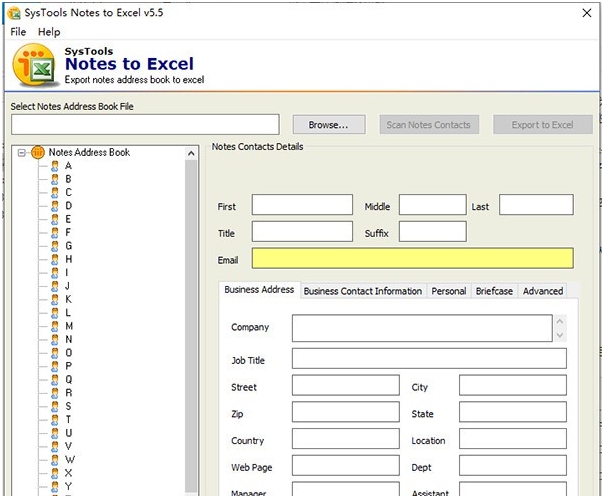This screenshot has height=496, width=604.
Task: Click the contact icon beside letter J
Action: (x=55, y=286)
